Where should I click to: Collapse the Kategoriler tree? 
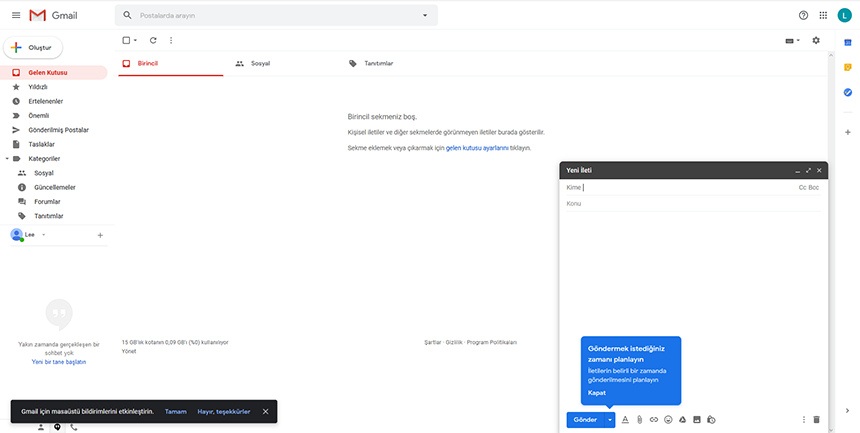pos(7,159)
